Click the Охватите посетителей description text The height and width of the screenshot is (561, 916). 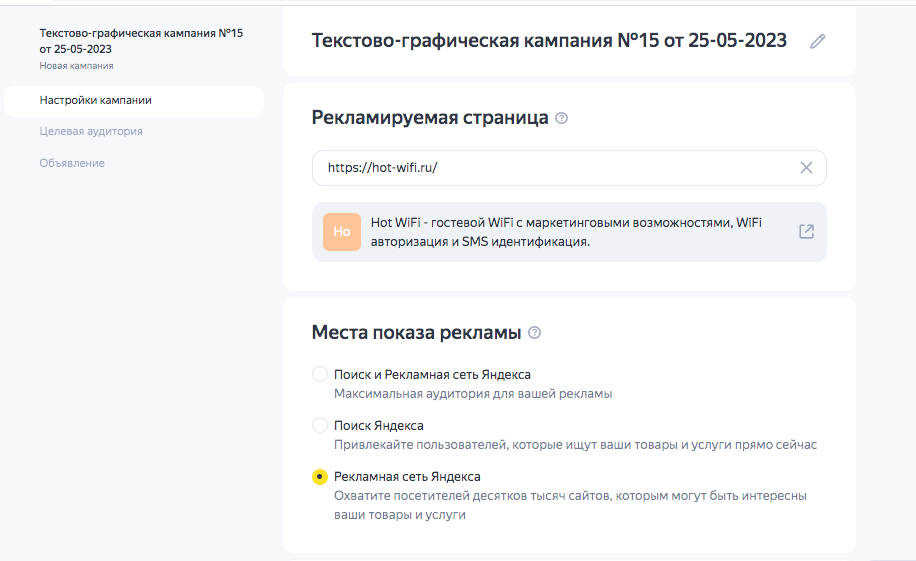(570, 505)
